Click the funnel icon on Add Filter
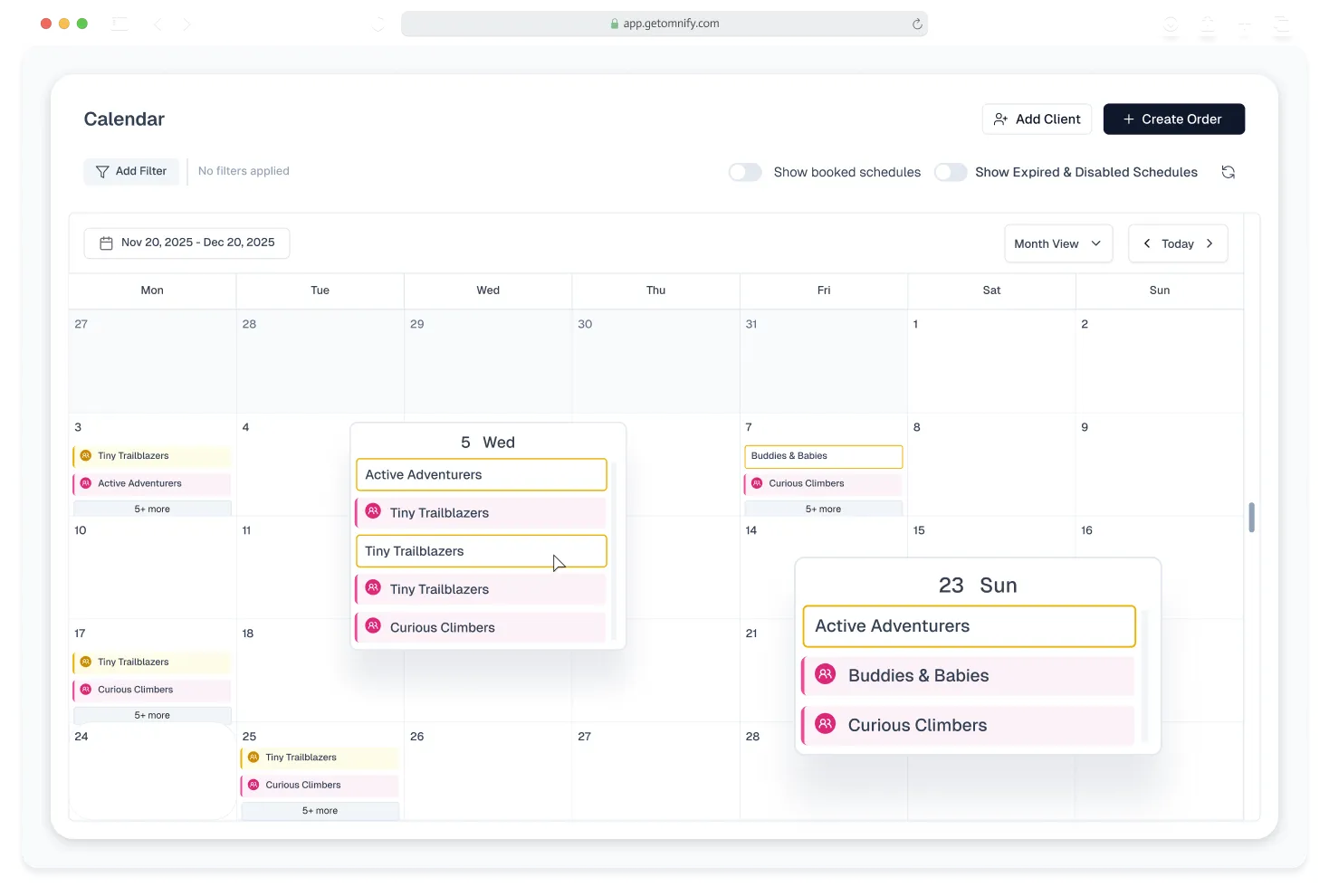Screen dimensions: 1329x896 pyautogui.click(x=102, y=171)
